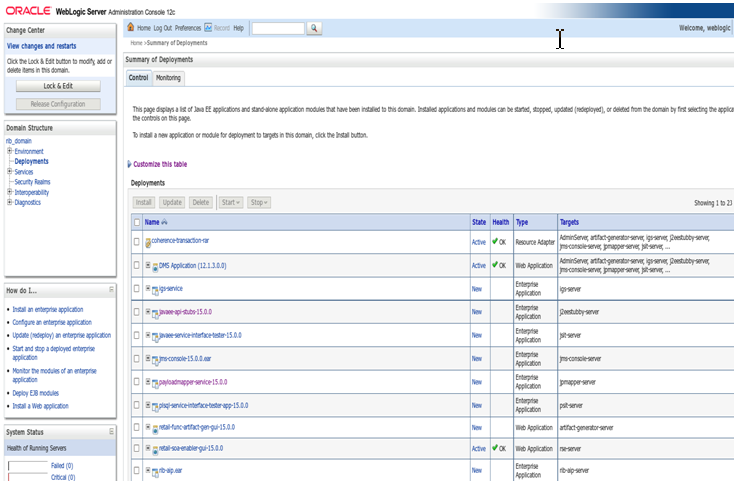Check the javaee-api-stubs-15.0.0 row checkbox
734x482 pixels.
(x=137, y=312)
